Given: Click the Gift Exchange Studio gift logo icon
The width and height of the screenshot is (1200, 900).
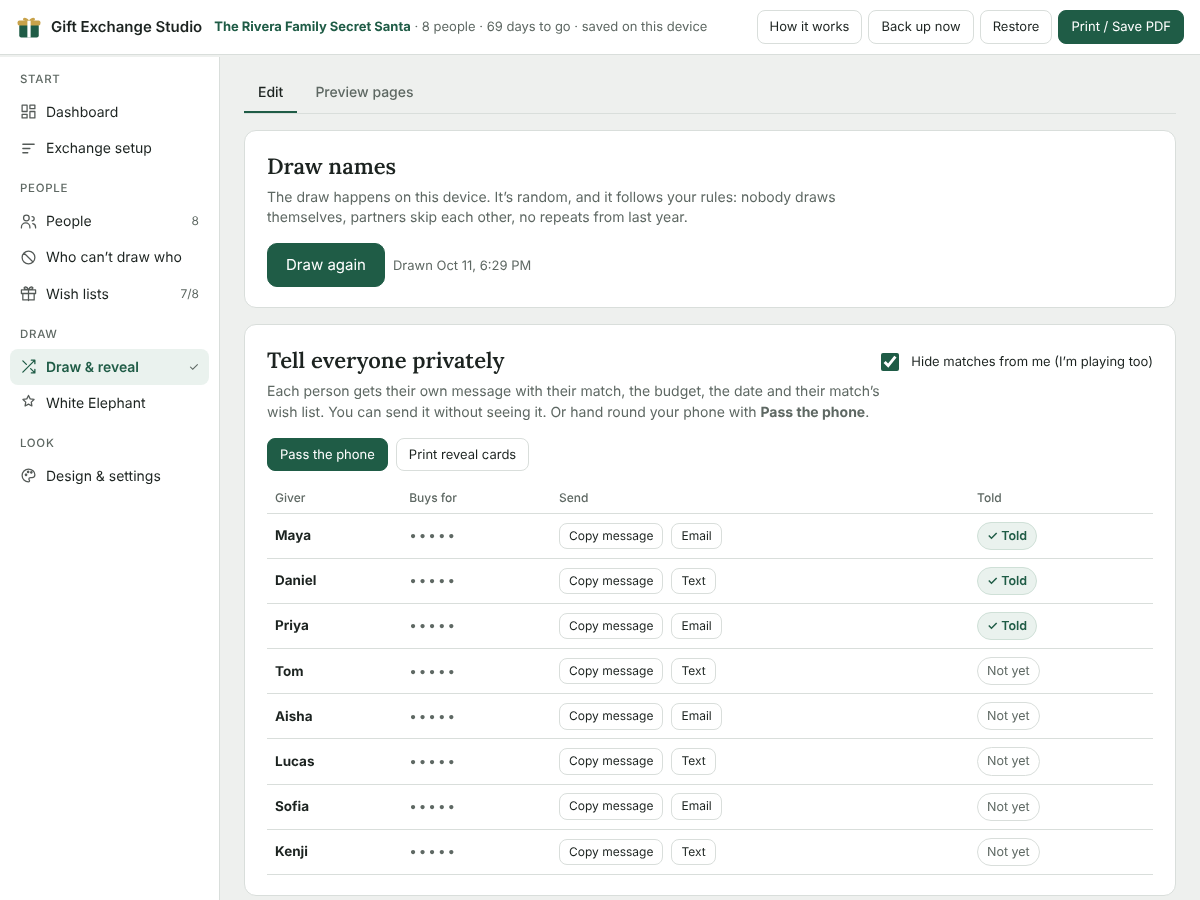Looking at the screenshot, I should (29, 27).
